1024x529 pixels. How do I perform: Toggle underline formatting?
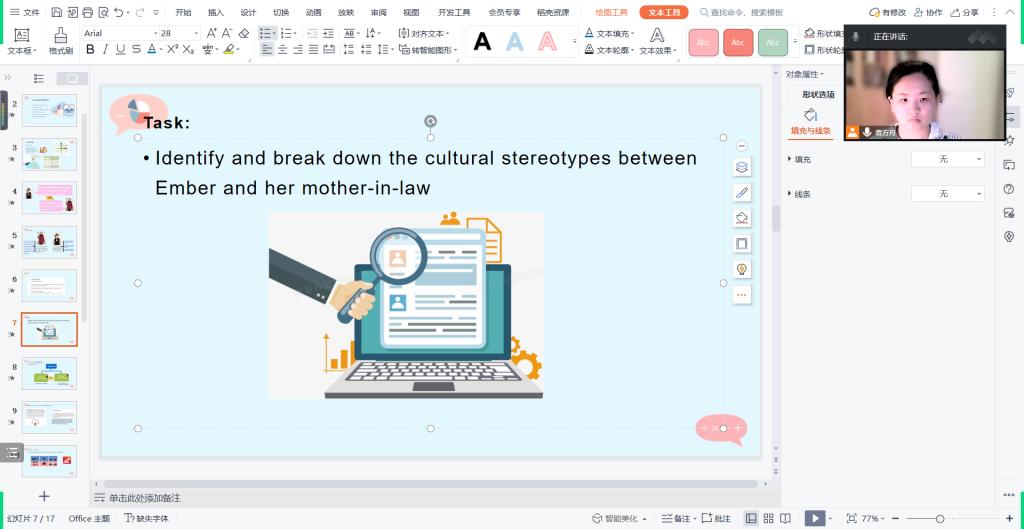click(x=121, y=49)
